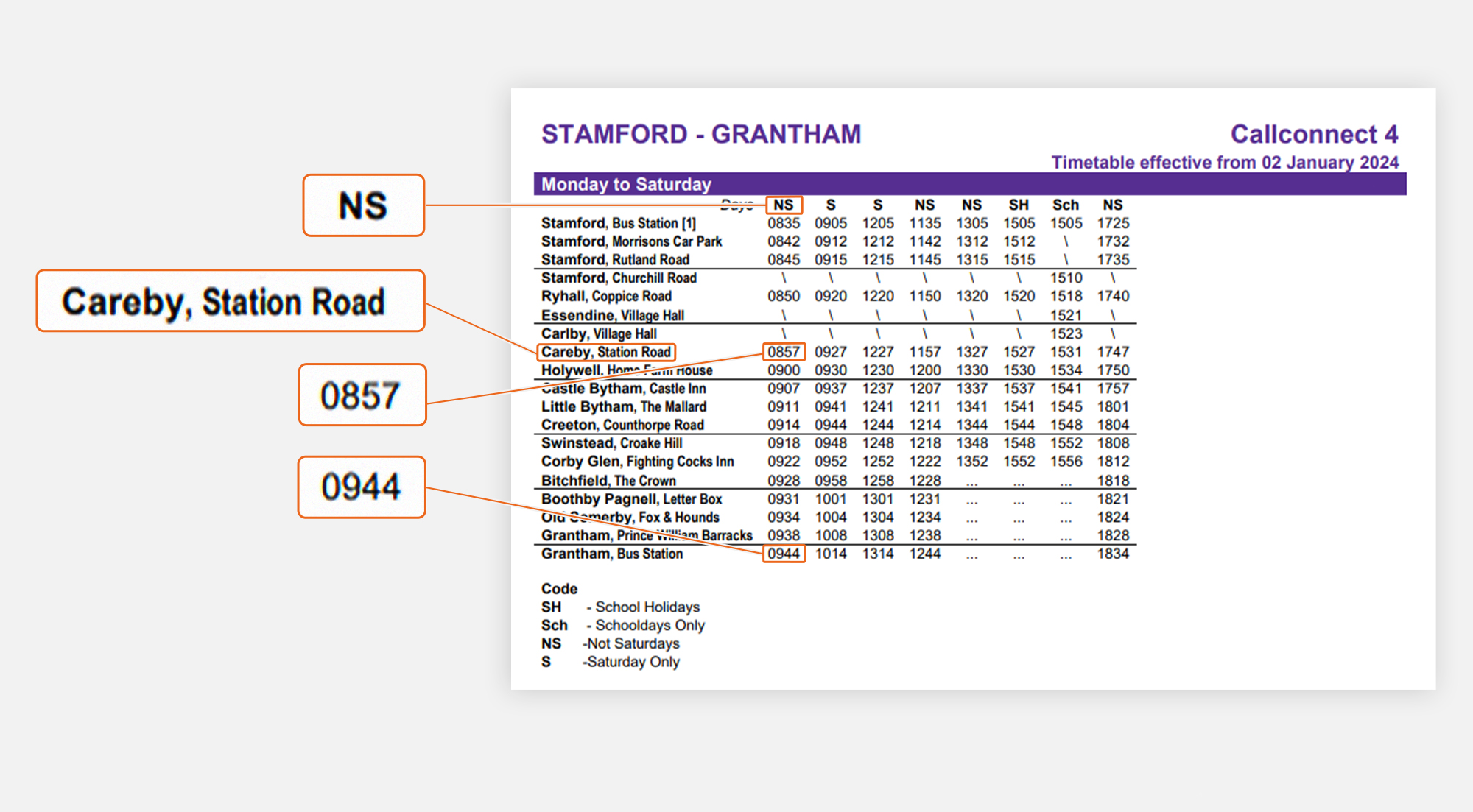This screenshot has width=1473, height=812.
Task: Select the NS callout box on the left
Action: [x=363, y=206]
